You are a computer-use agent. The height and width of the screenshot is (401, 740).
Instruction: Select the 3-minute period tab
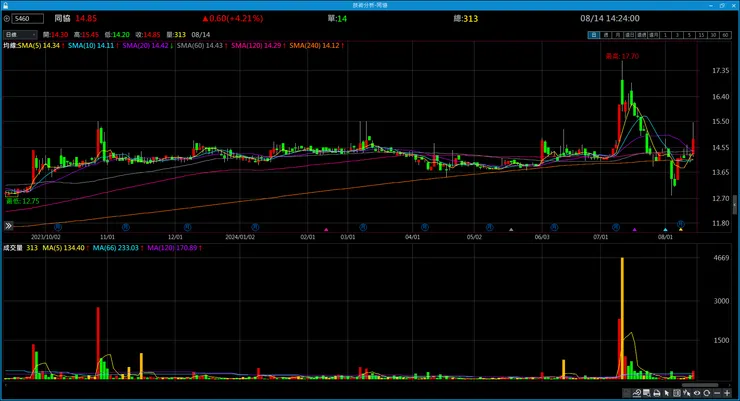click(677, 35)
